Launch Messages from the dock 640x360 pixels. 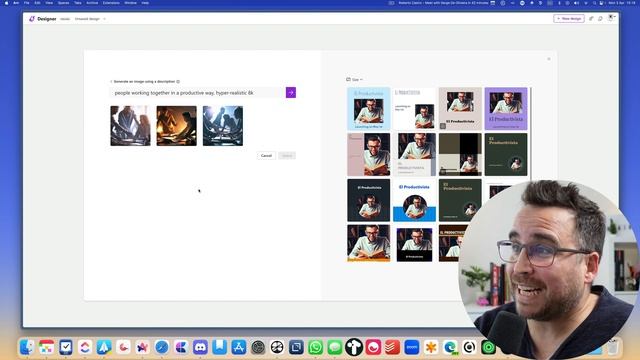335,347
